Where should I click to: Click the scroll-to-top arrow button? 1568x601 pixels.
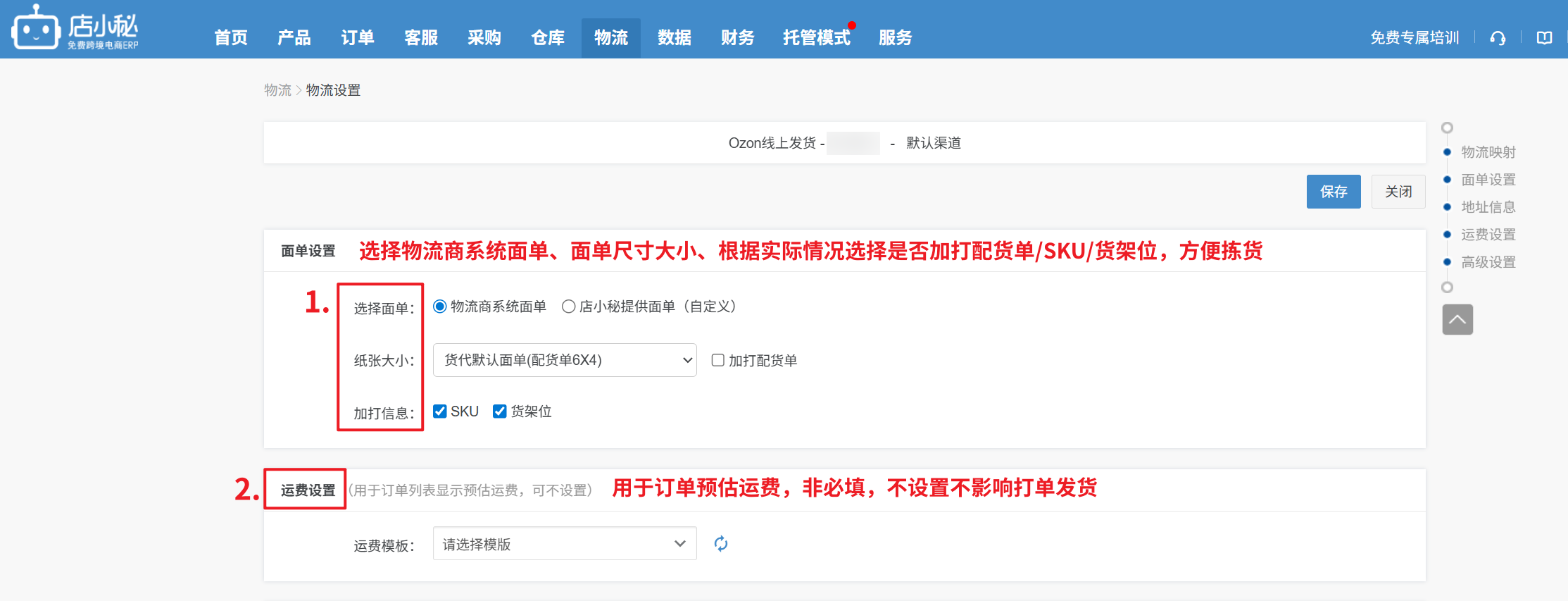click(1457, 320)
